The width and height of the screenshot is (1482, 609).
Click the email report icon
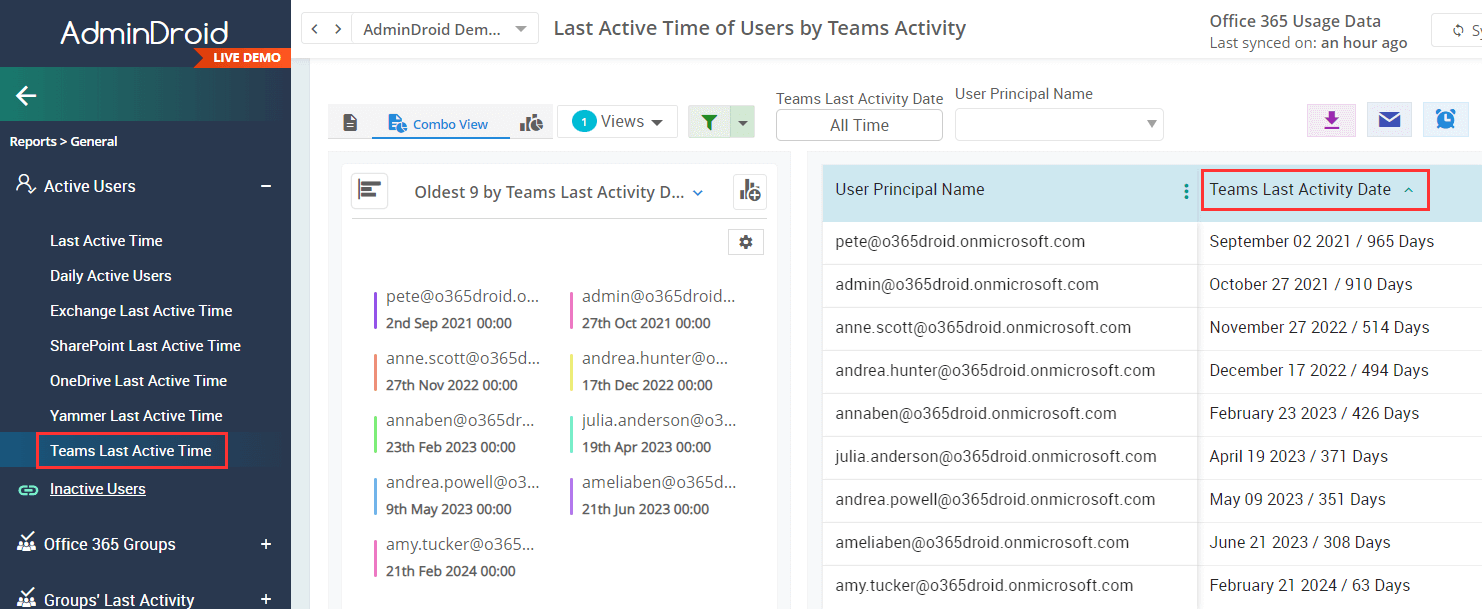click(x=1389, y=118)
